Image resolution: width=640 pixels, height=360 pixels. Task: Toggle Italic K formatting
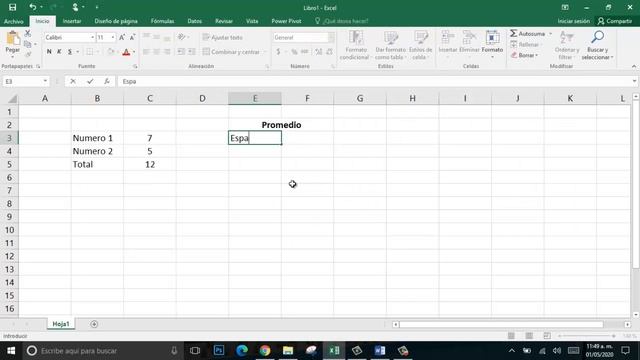click(x=59, y=52)
